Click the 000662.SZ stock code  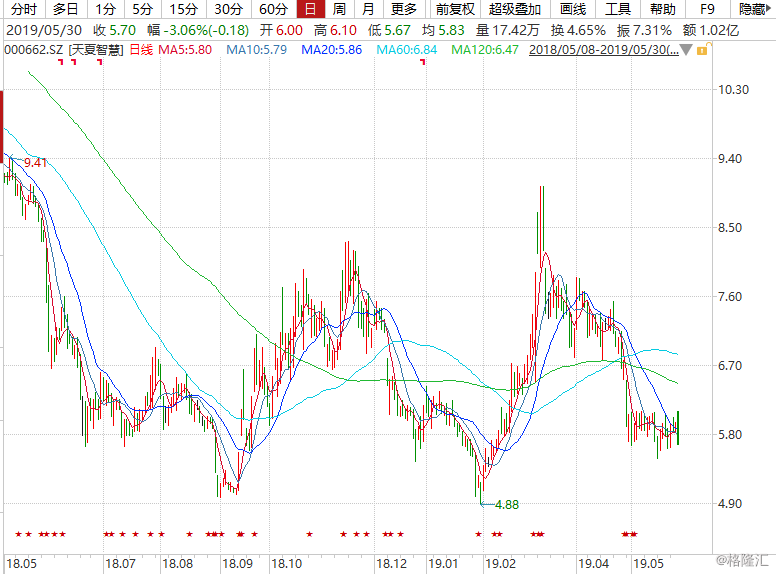coord(34,50)
